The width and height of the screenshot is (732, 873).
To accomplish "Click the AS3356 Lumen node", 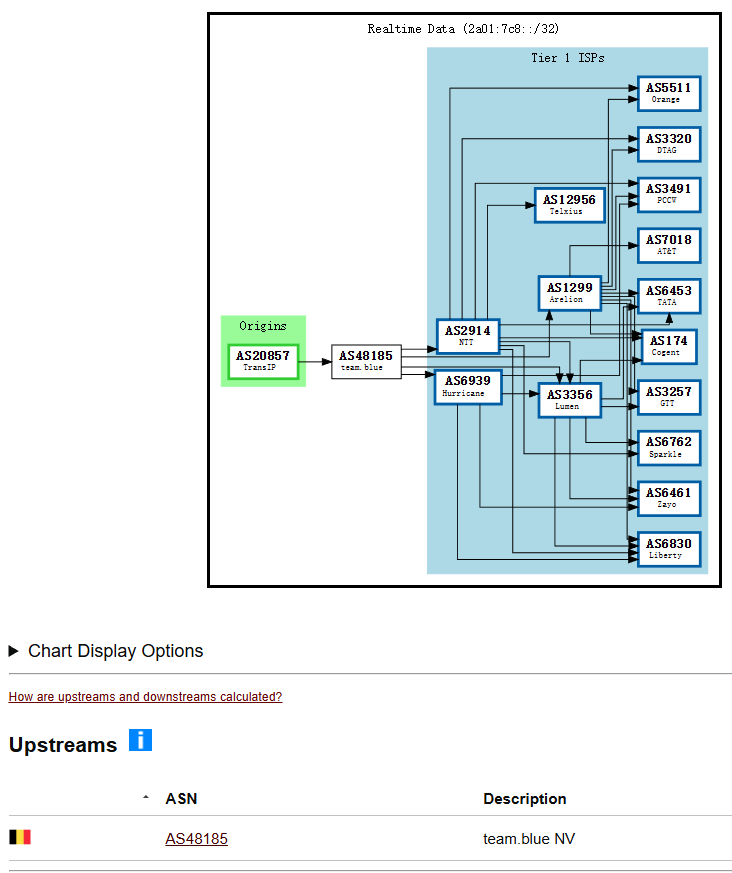I will (x=568, y=400).
